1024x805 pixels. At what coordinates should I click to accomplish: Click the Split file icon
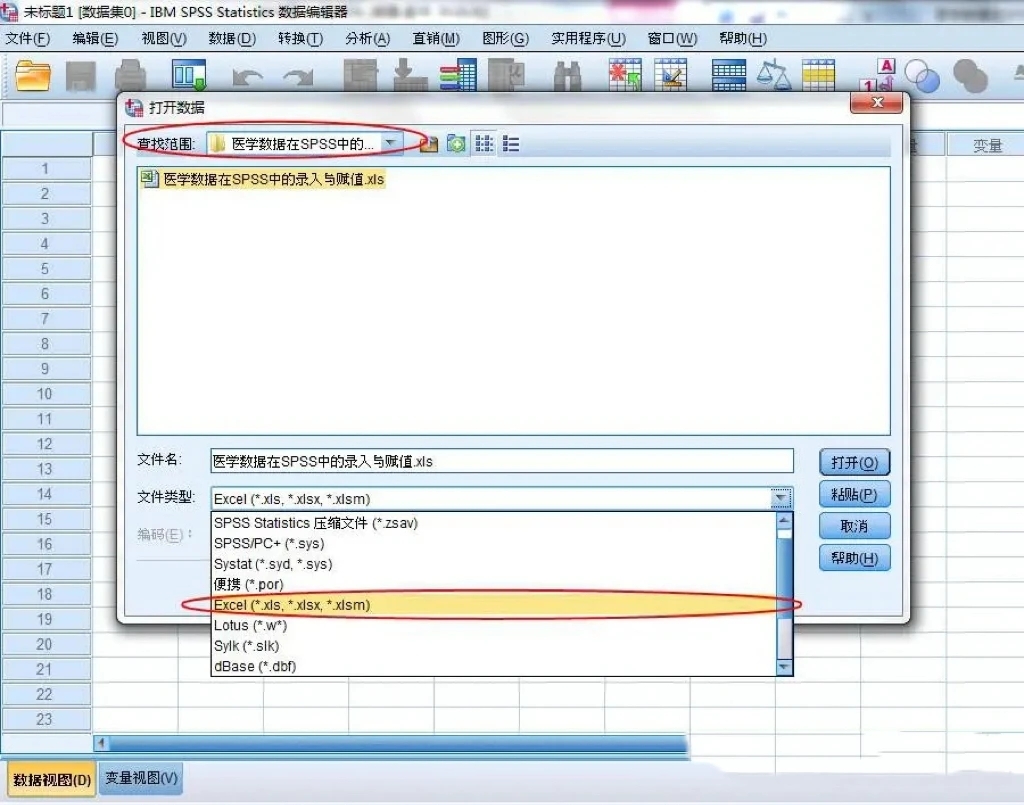coord(729,75)
